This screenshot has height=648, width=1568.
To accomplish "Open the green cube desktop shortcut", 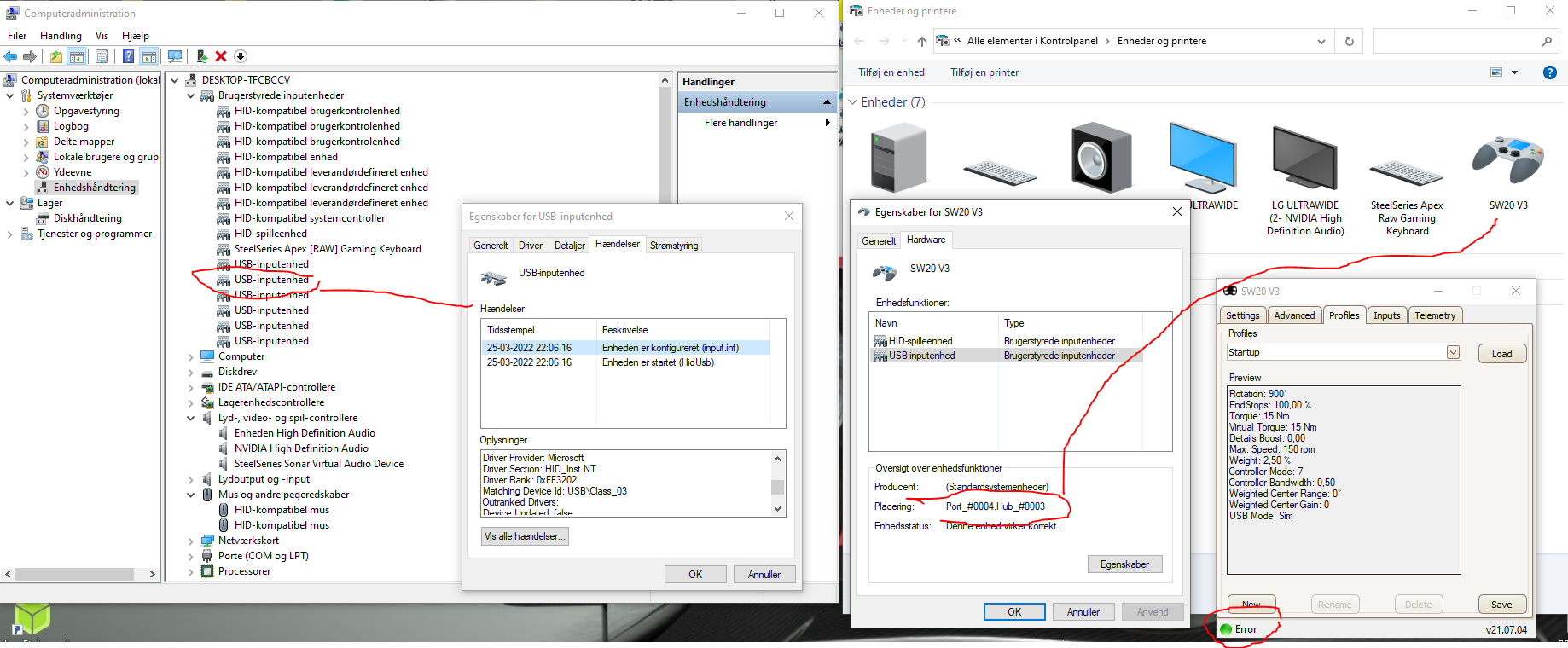I will click(x=32, y=620).
